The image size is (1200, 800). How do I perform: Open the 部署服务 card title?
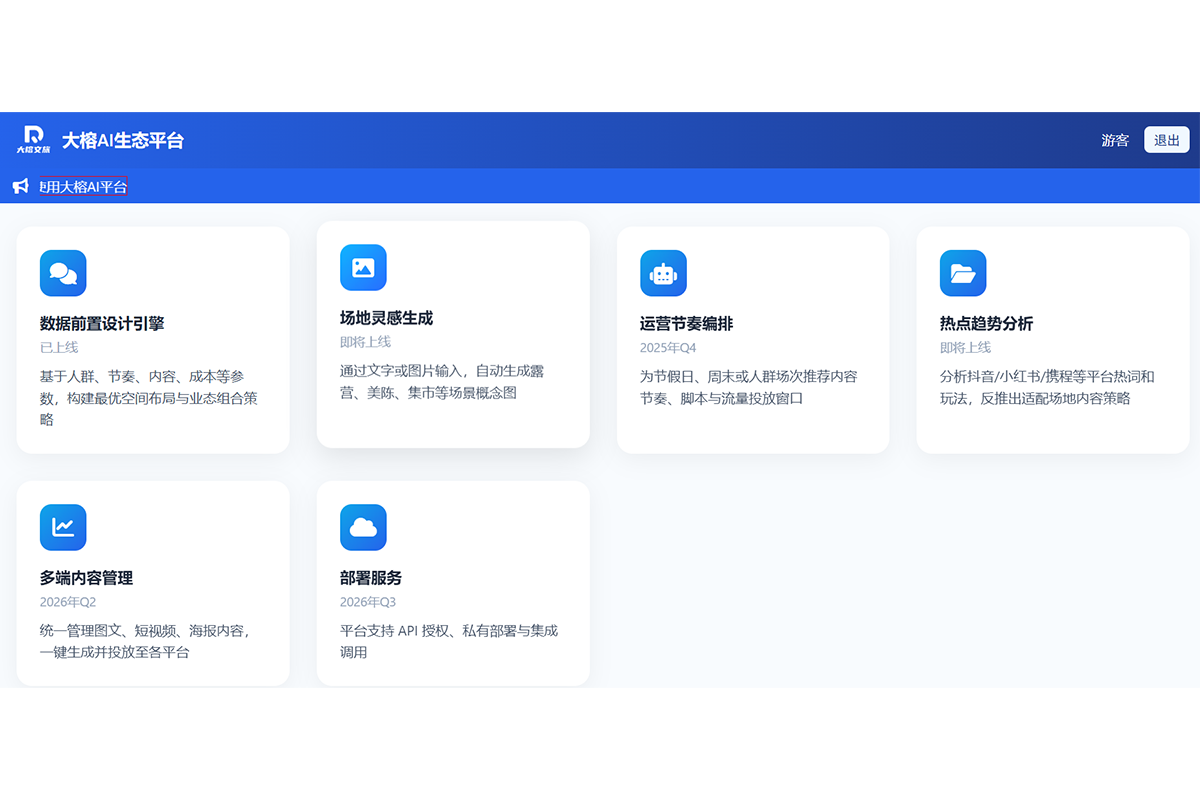[x=371, y=578]
